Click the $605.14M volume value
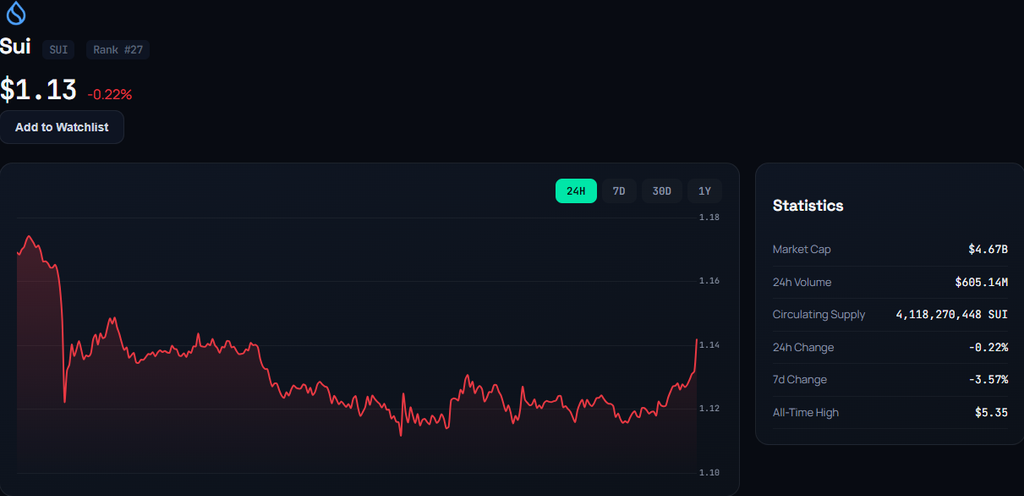Viewport: 1024px width, 496px height. pyautogui.click(x=982, y=283)
